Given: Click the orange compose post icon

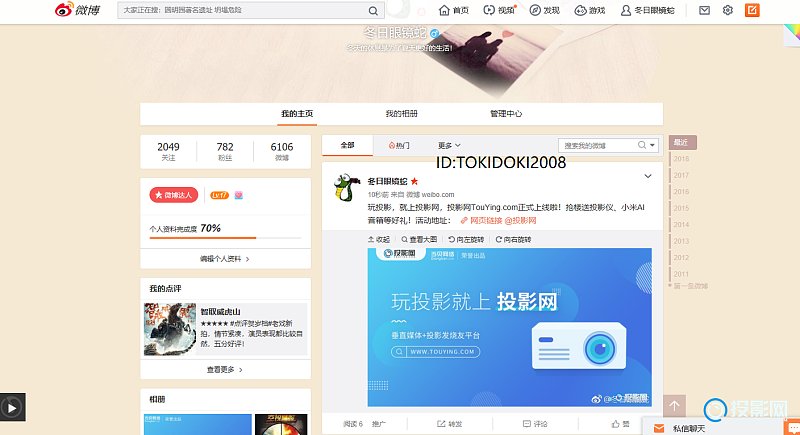Looking at the screenshot, I should click(x=751, y=10).
